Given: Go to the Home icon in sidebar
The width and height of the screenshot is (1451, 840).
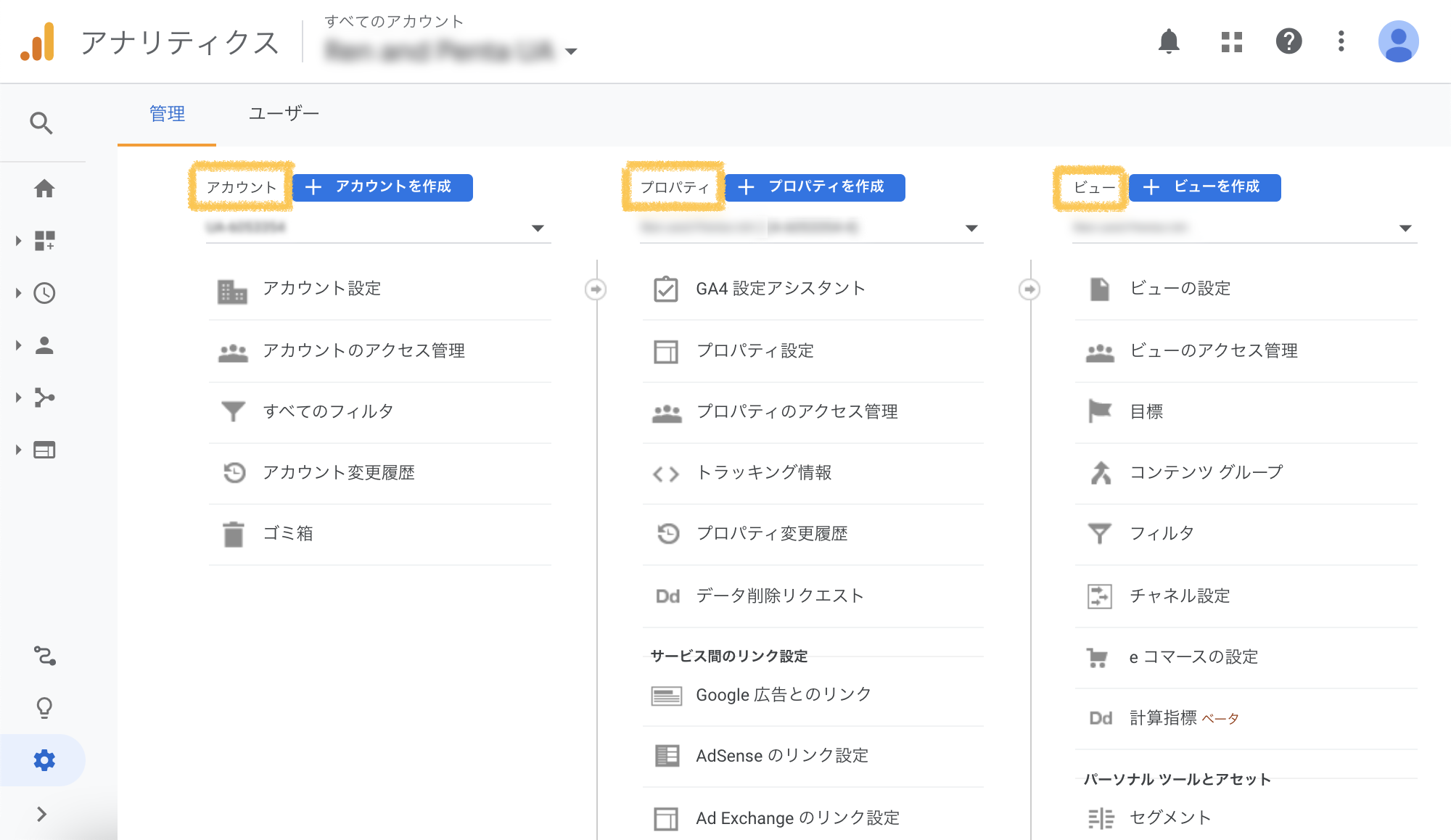Looking at the screenshot, I should [x=44, y=189].
